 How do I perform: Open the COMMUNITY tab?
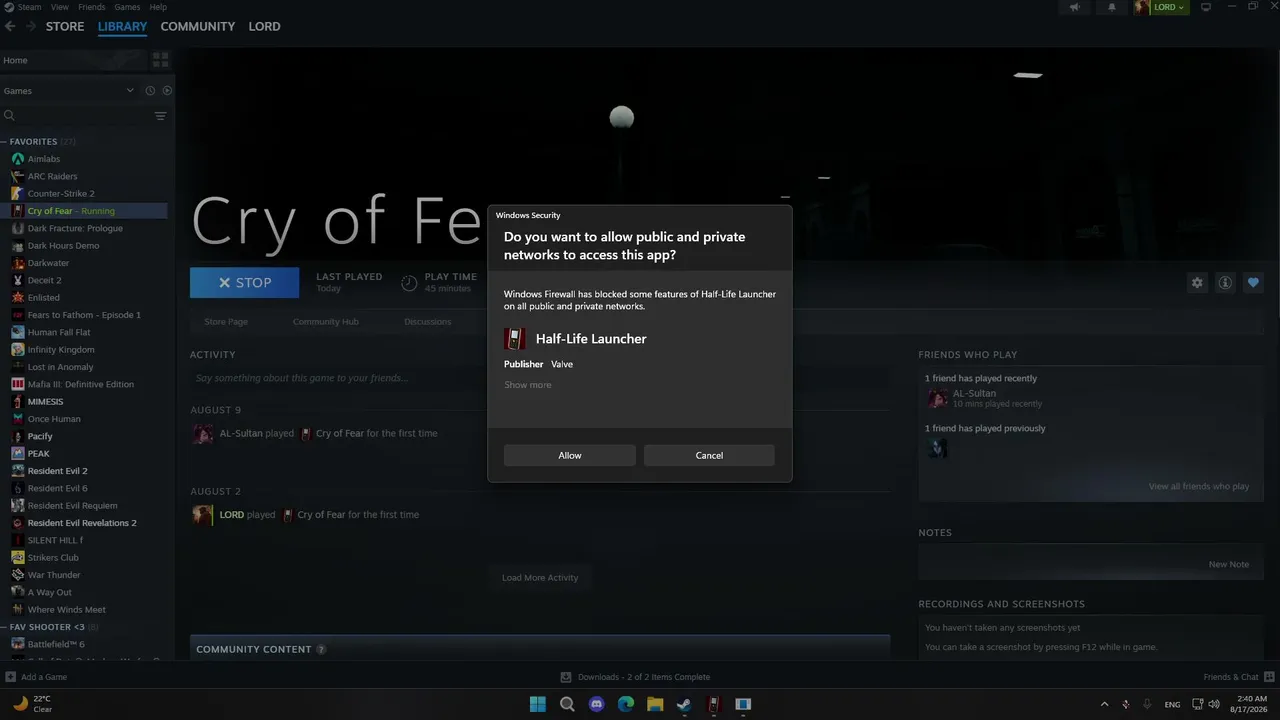coord(198,26)
